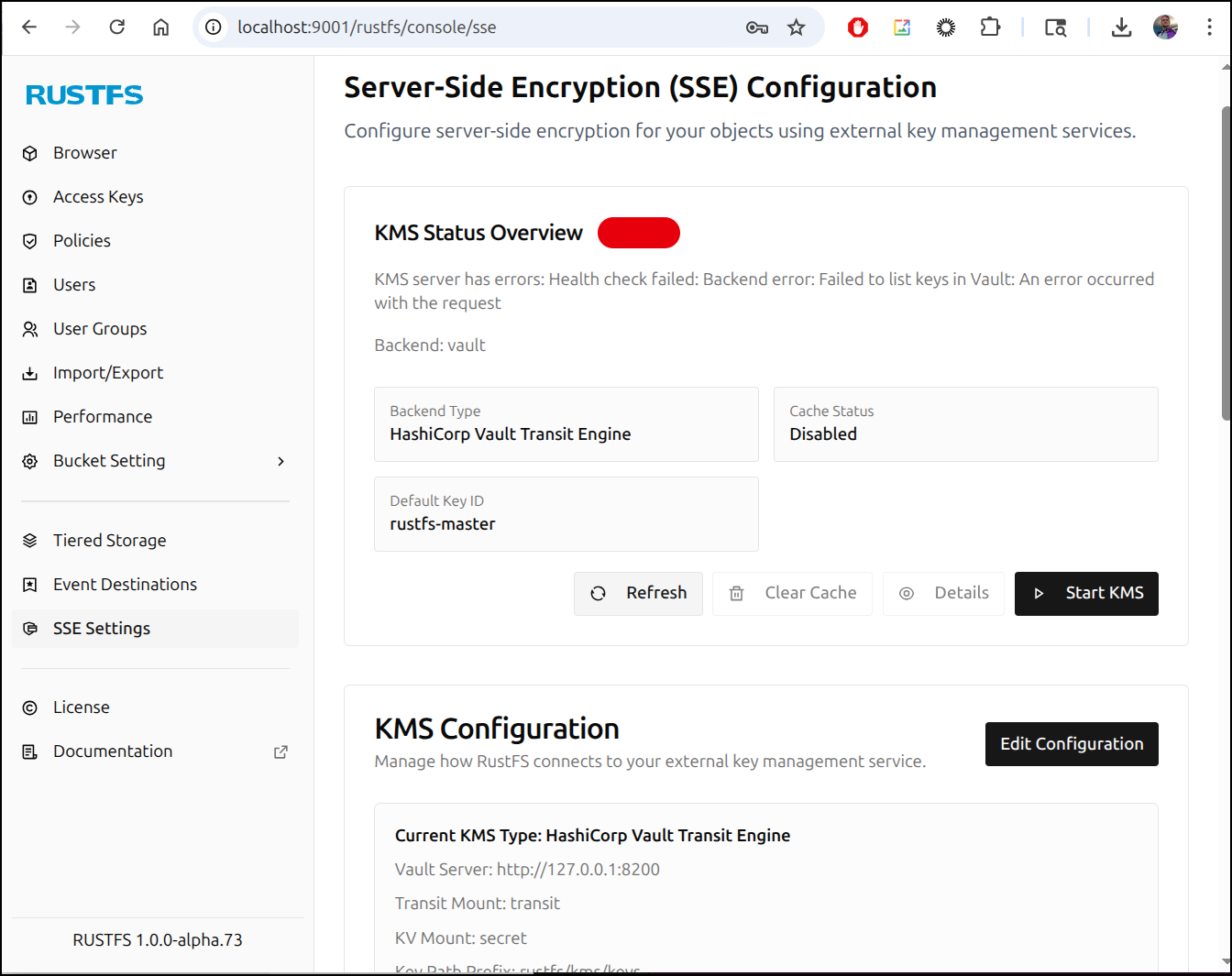
Task: Click the Tiered Storage layers icon
Action: pyautogui.click(x=30, y=541)
